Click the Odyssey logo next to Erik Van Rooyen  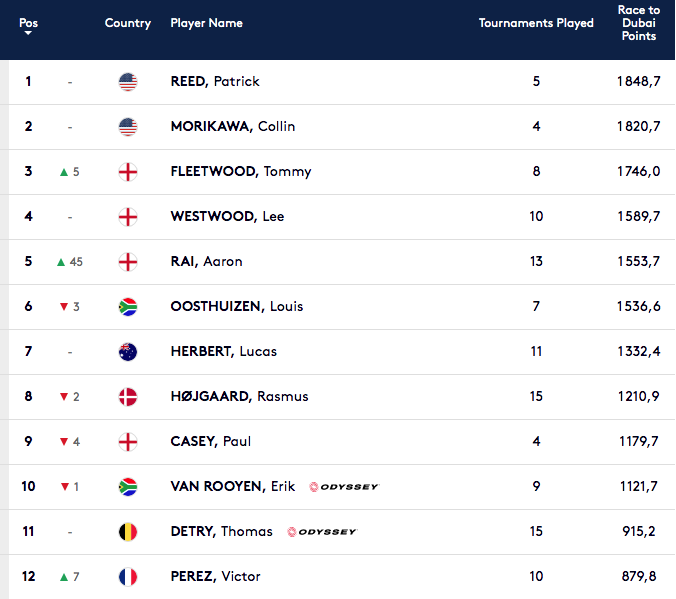[x=344, y=487]
